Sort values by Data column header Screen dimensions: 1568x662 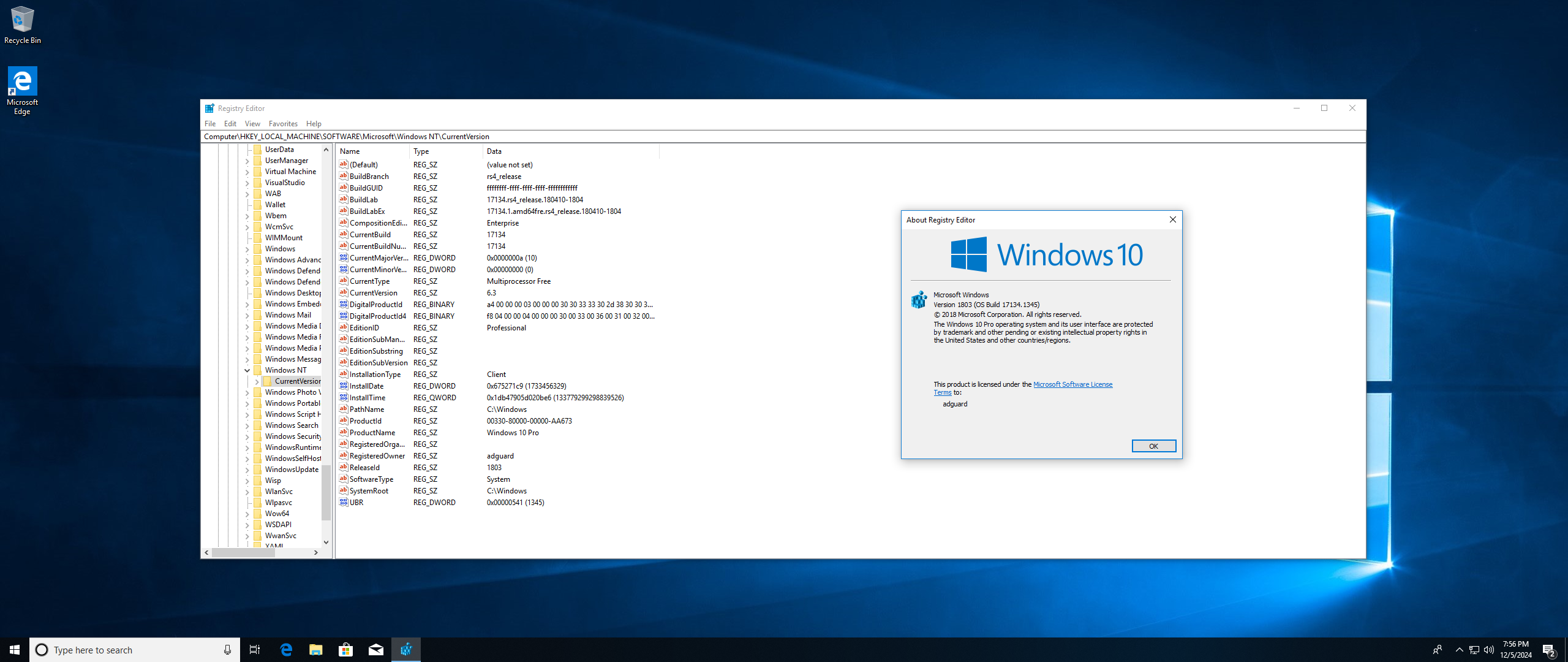[571, 151]
